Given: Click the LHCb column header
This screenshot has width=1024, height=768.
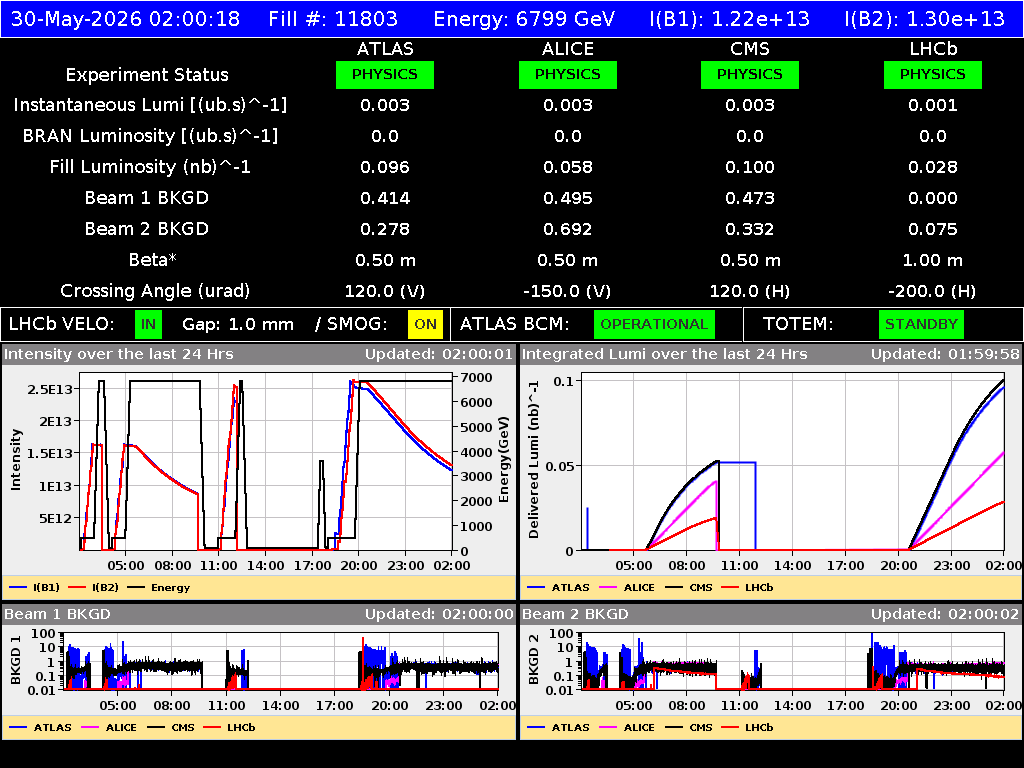Looking at the screenshot, I should pyautogui.click(x=933, y=49).
